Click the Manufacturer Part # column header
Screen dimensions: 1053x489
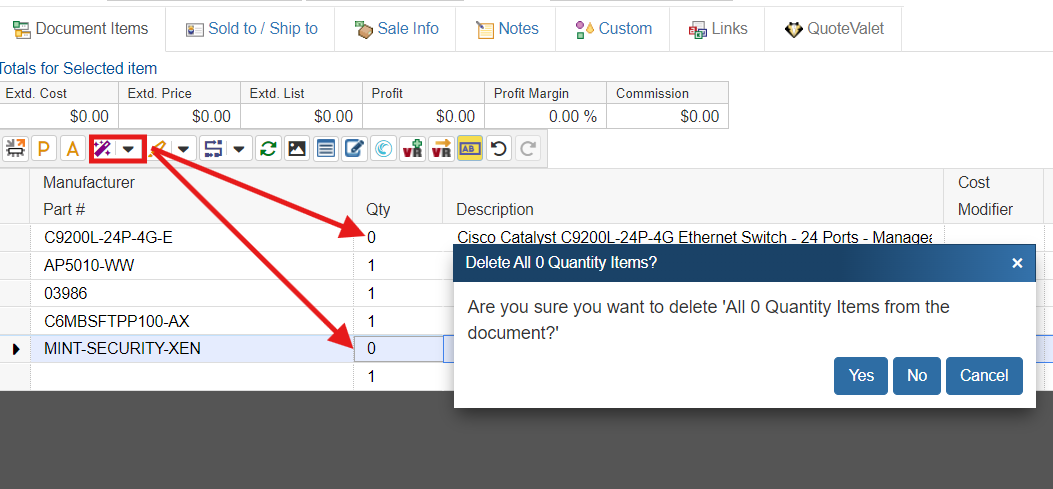[191, 196]
